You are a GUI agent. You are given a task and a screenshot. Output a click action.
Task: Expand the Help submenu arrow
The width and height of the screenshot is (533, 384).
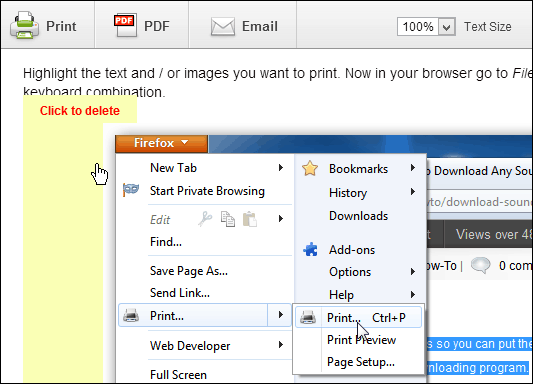tap(413, 294)
